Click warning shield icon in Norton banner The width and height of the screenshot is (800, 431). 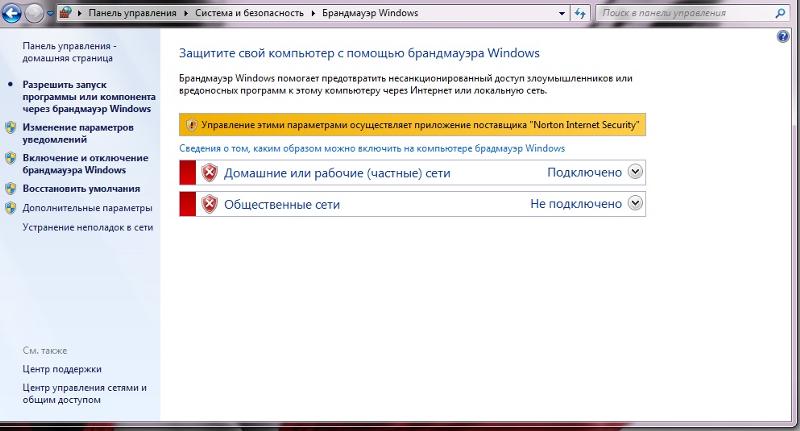(191, 124)
